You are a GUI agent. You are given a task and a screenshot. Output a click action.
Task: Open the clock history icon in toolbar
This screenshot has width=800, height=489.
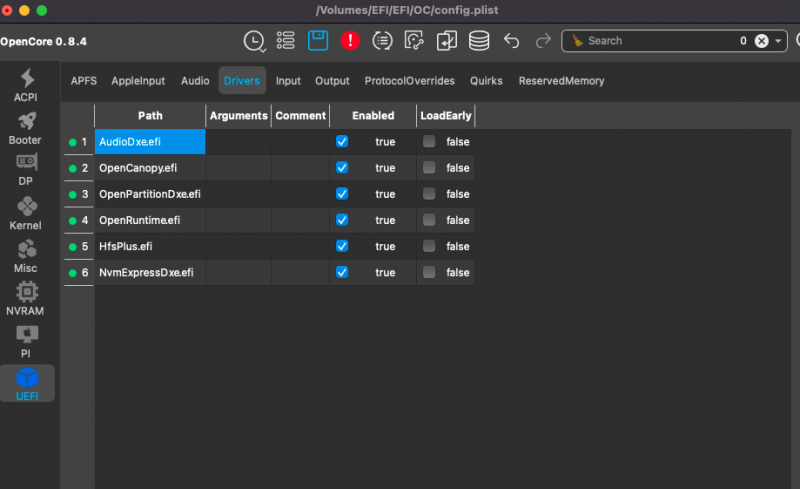255,41
